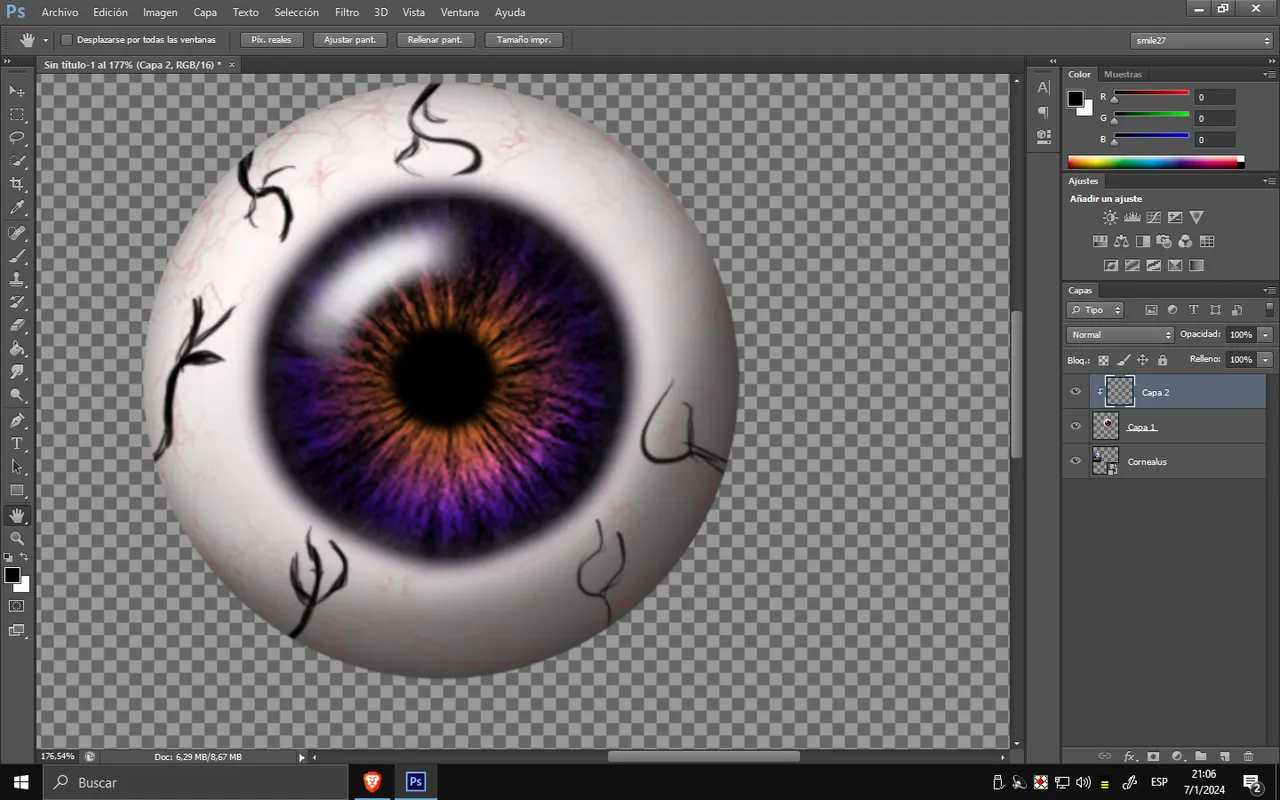Select the Quick Selection tool
This screenshot has height=800, width=1280.
[x=17, y=161]
